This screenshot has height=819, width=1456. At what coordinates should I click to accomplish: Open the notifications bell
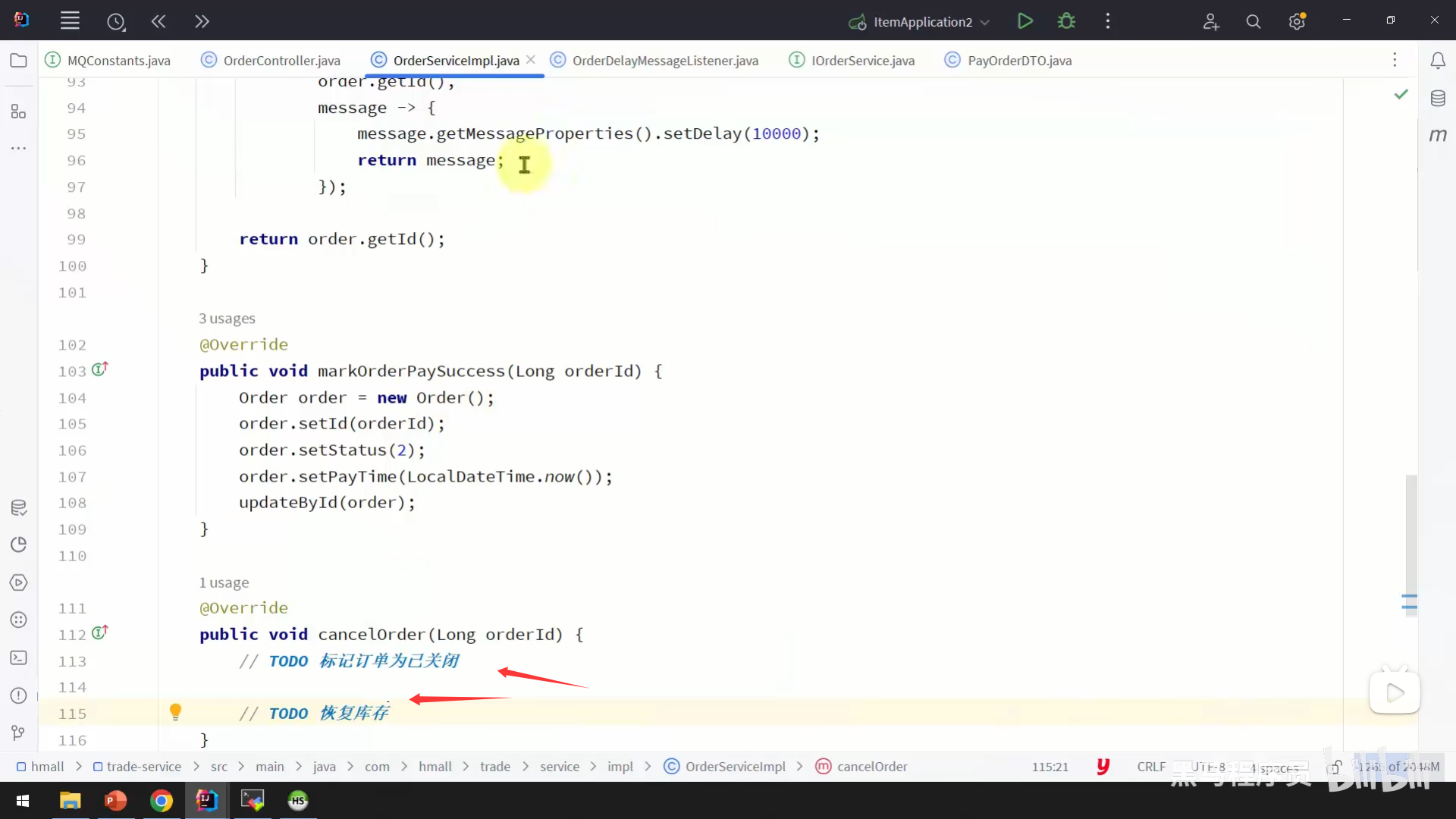(1438, 61)
